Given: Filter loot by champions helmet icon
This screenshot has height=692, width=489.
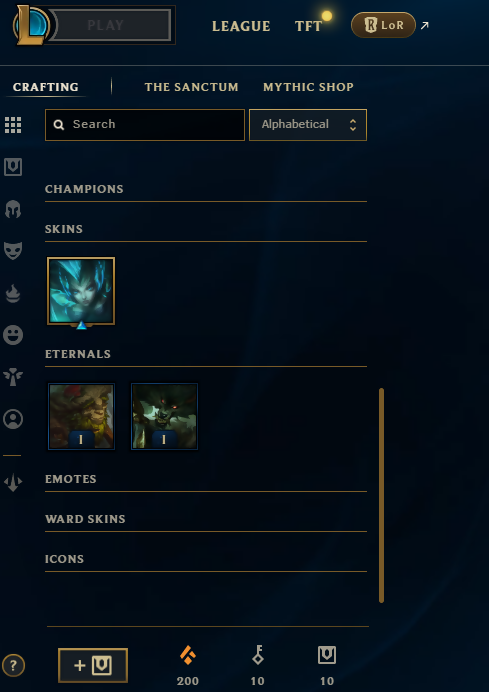Looking at the screenshot, I should point(13,209).
